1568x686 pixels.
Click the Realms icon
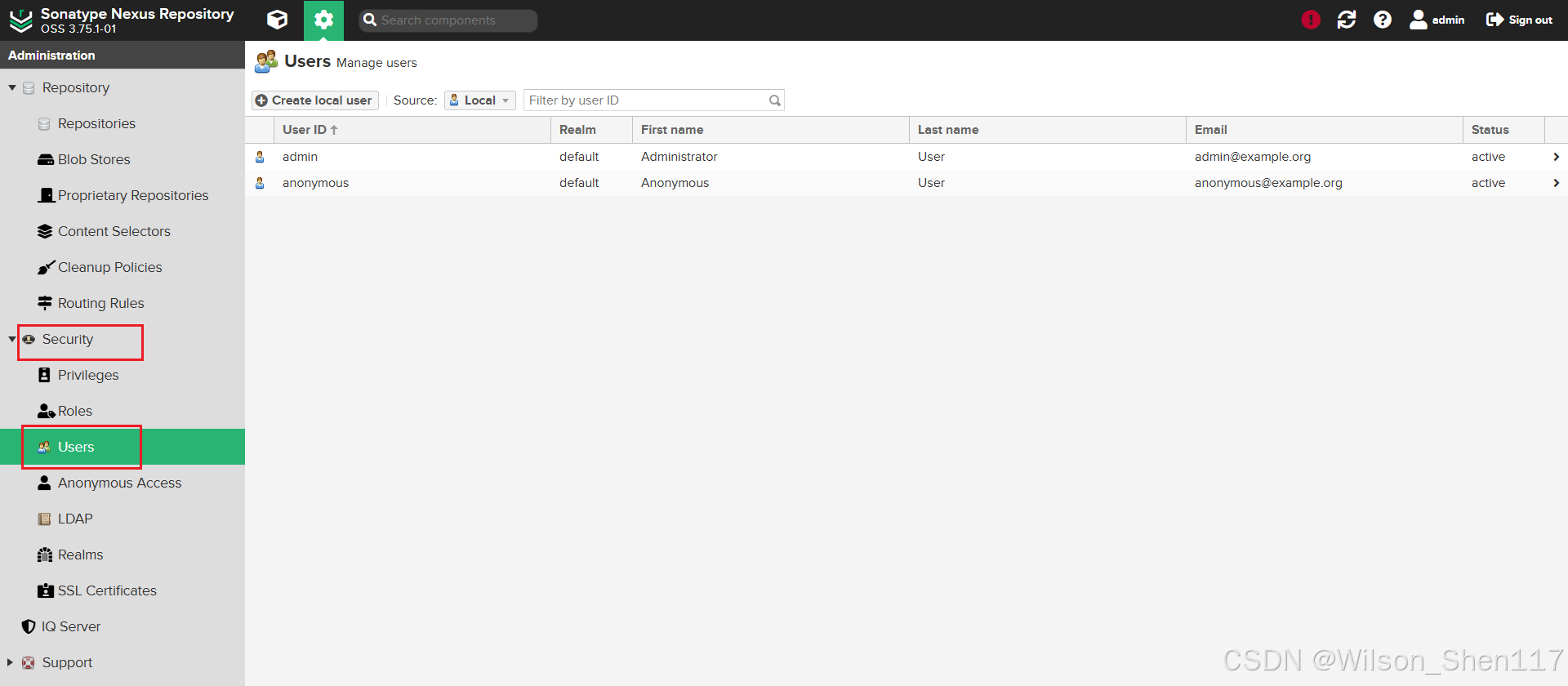tap(45, 555)
